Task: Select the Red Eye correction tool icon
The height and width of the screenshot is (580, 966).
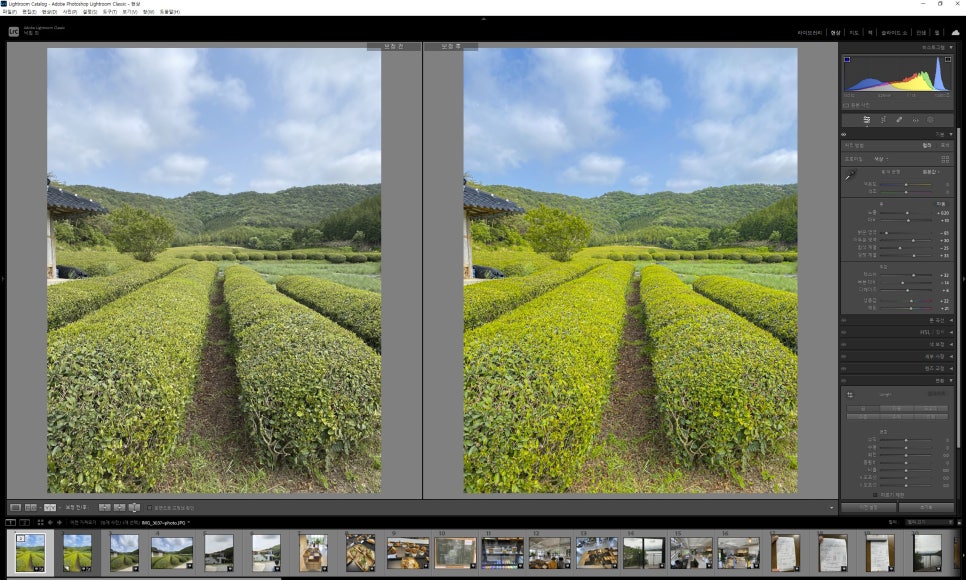Action: [914, 120]
